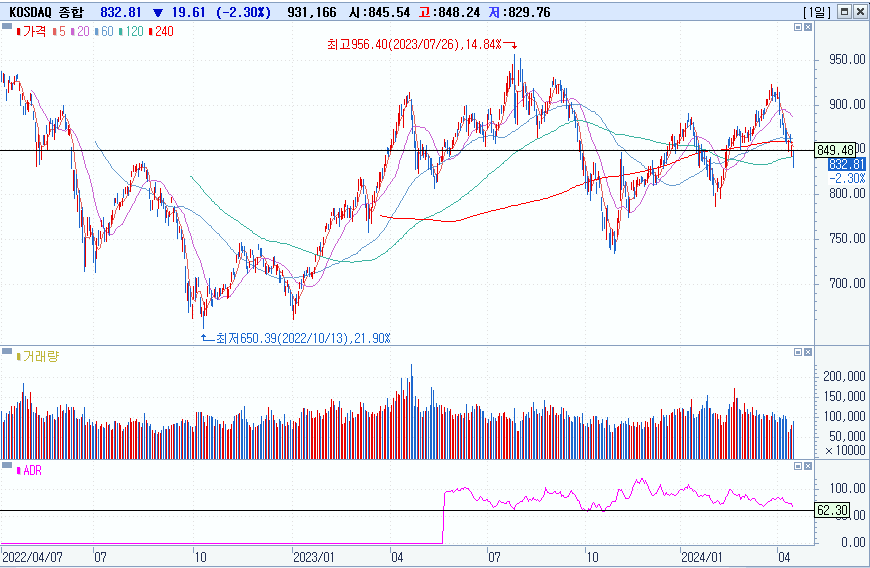The width and height of the screenshot is (870, 568).
Task: Click the 950.00 price axis label
Action: pyautogui.click(x=847, y=59)
